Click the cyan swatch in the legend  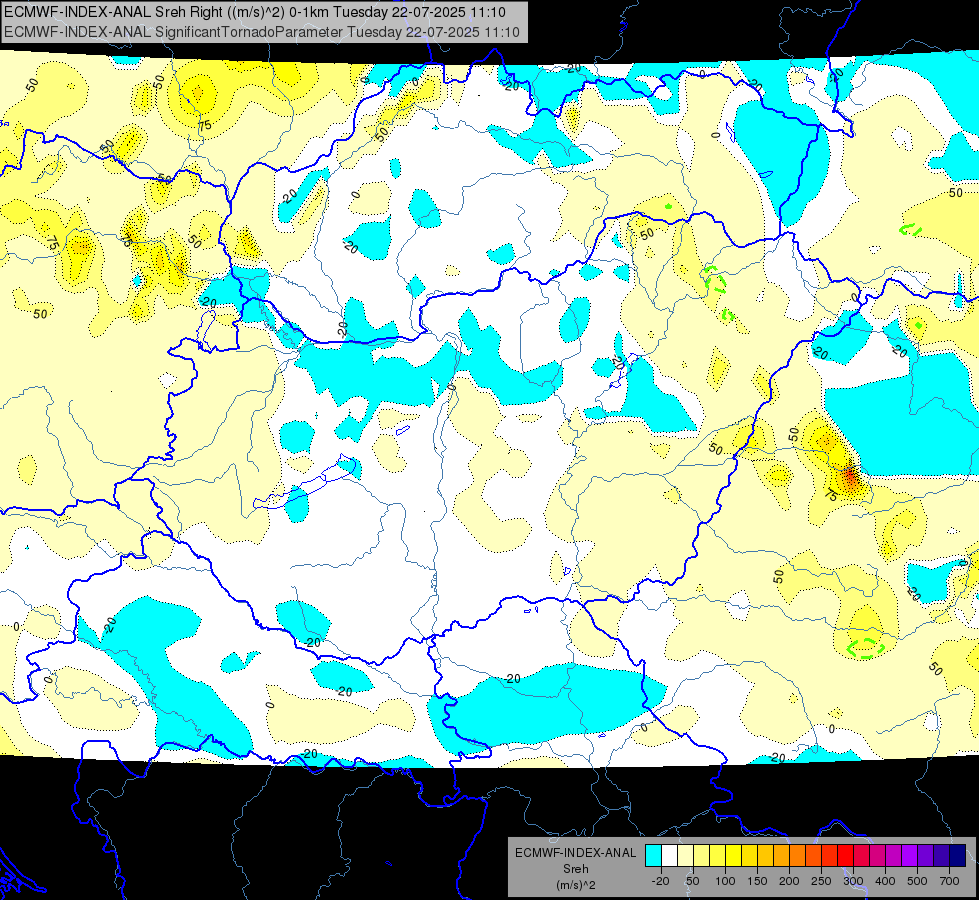click(654, 855)
